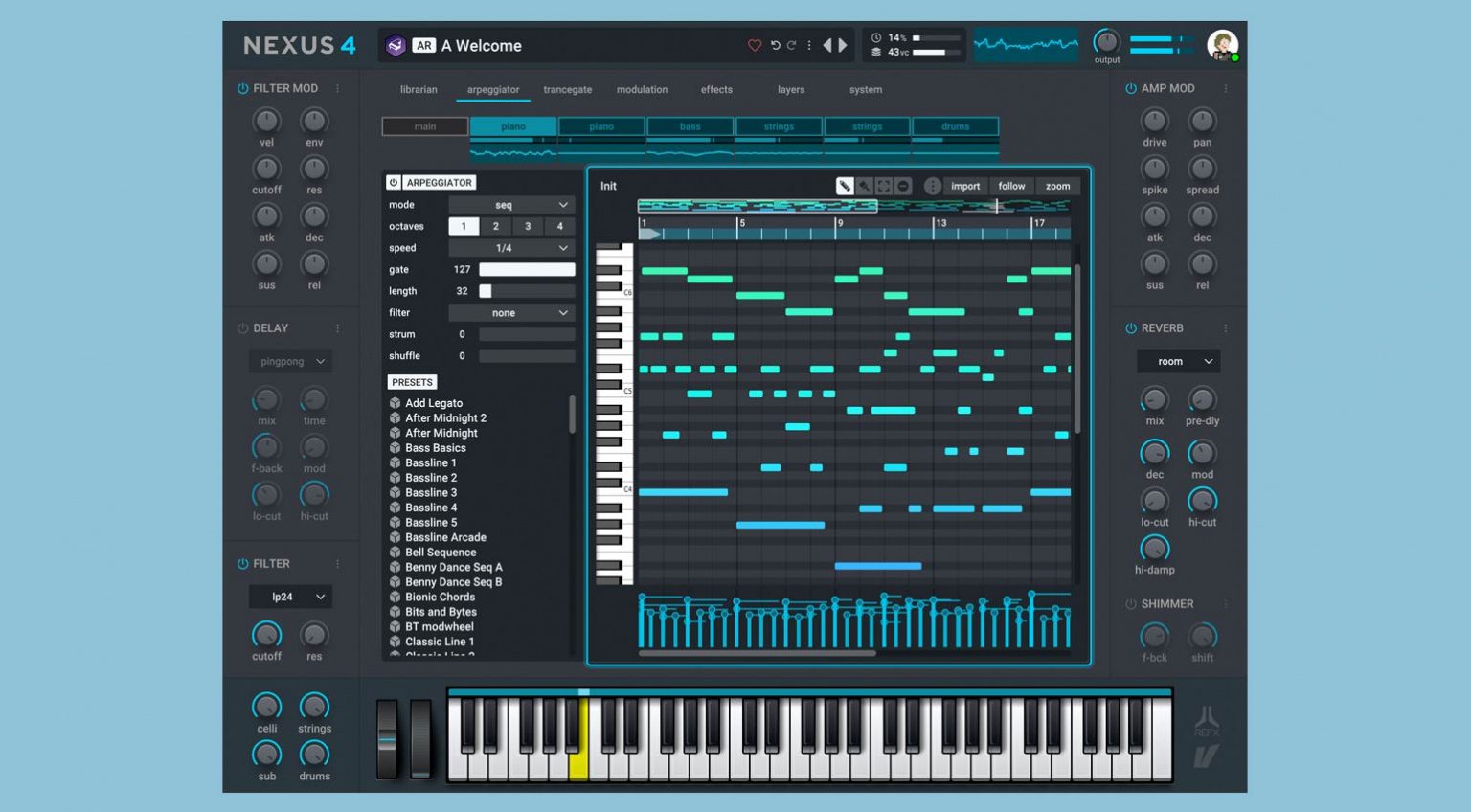Open the lp24 filter type dropdown

coord(290,597)
